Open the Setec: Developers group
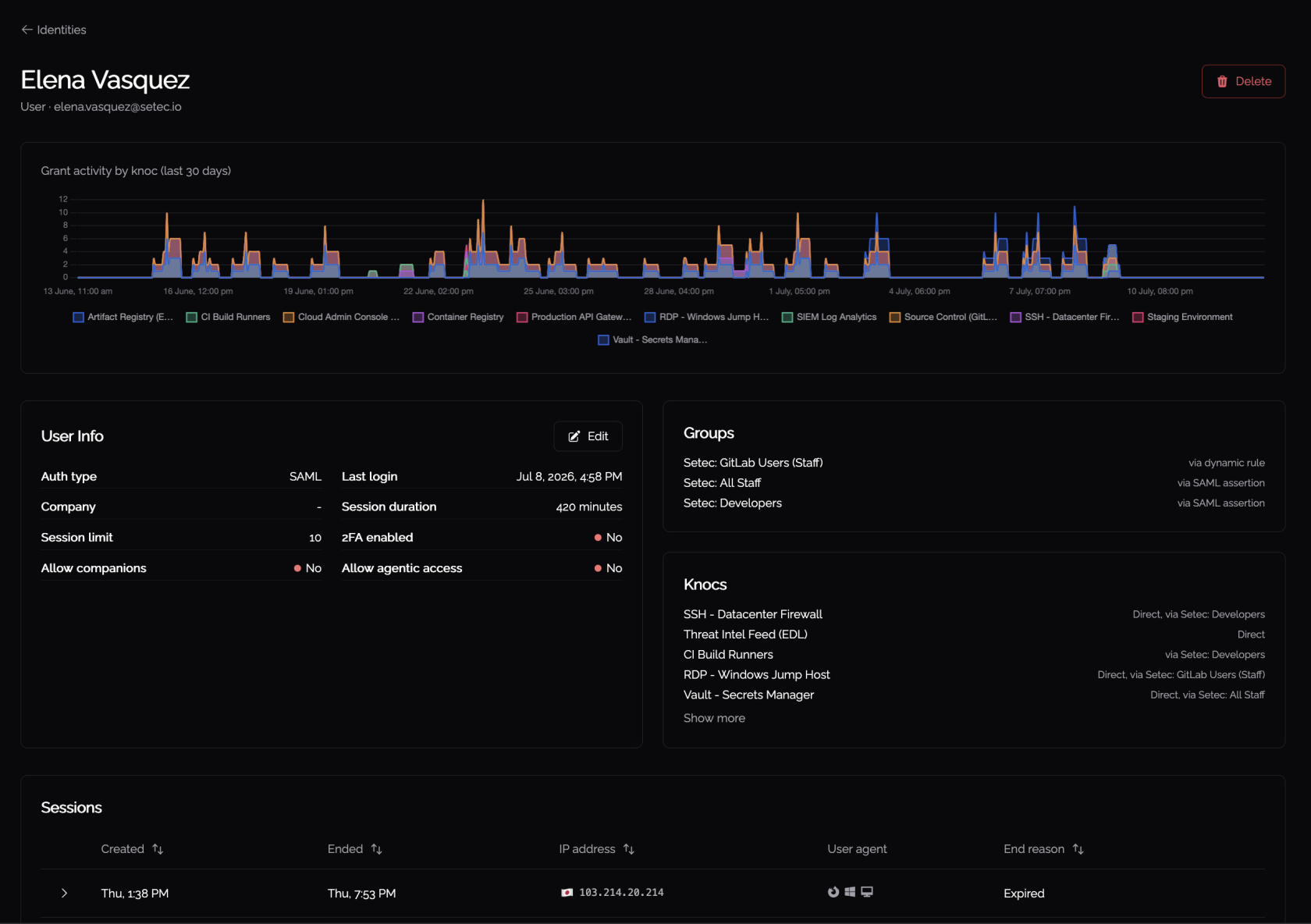 [x=733, y=503]
